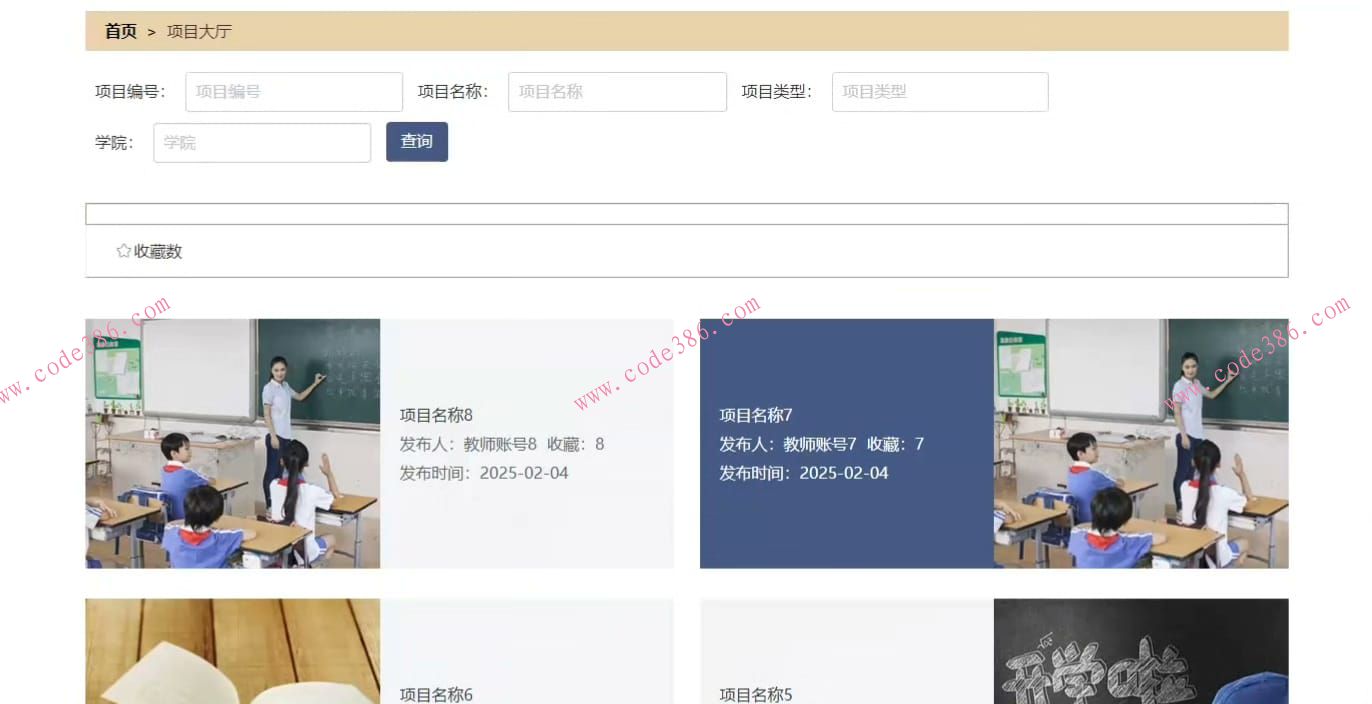Click the 项目类型 input field
This screenshot has height=704, width=1372.
coord(939,91)
